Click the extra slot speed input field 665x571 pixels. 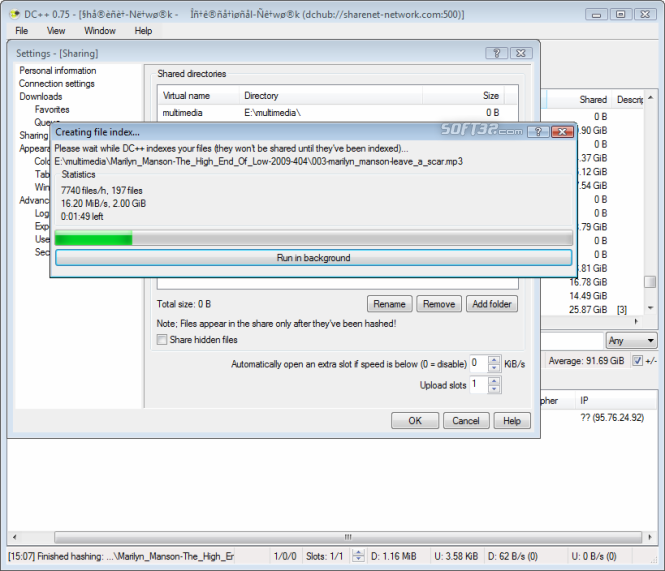[478, 364]
